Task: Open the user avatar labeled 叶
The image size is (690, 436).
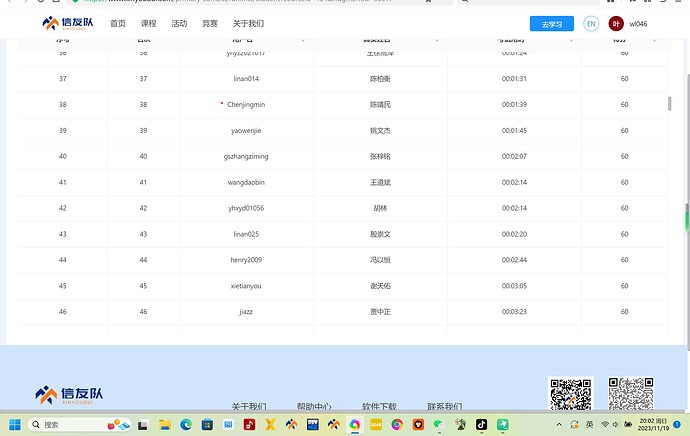Action: pos(616,24)
